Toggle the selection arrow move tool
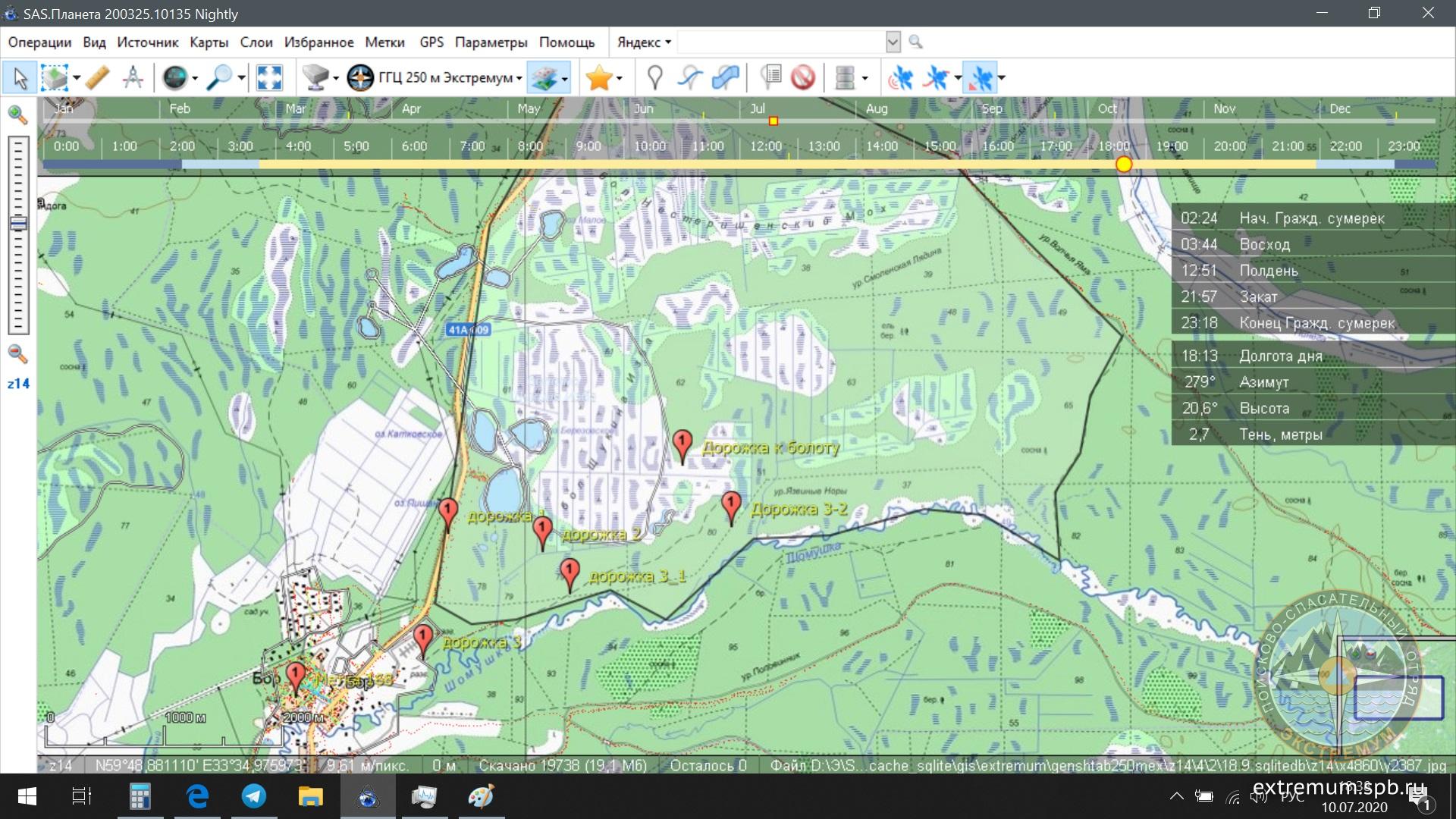The height and width of the screenshot is (819, 1456). pyautogui.click(x=20, y=77)
